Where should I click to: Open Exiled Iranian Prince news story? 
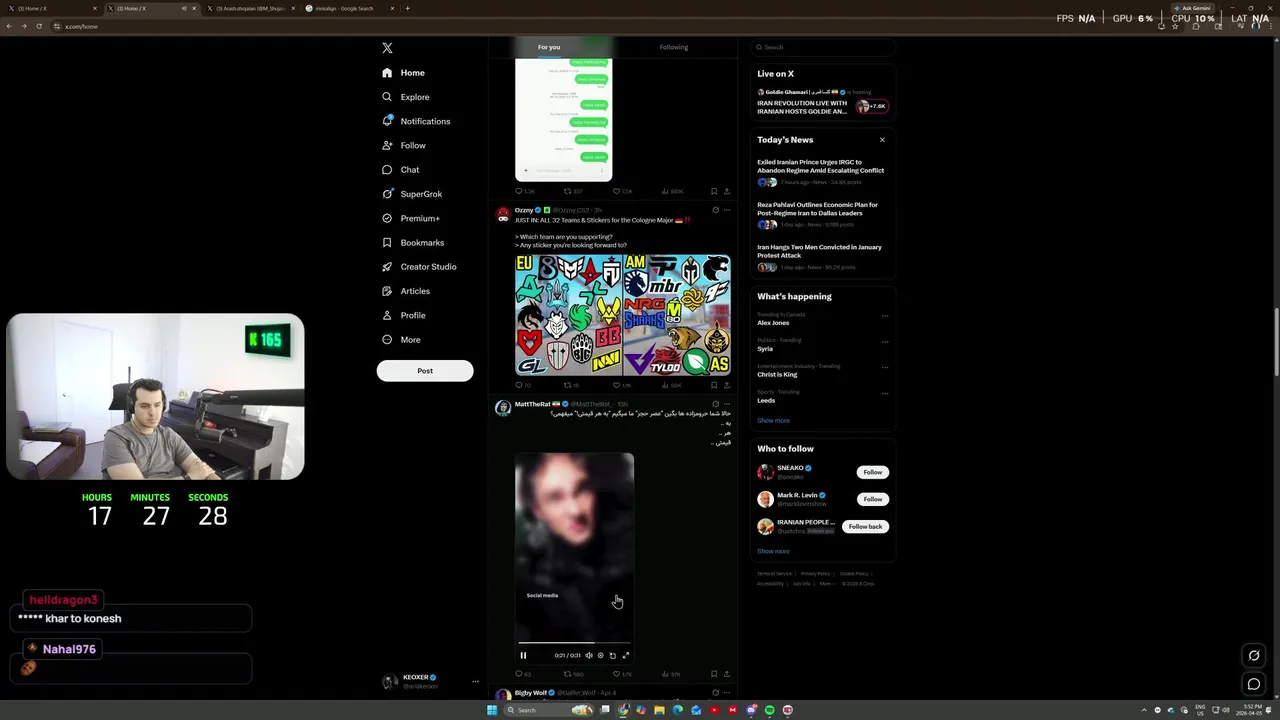click(x=821, y=172)
